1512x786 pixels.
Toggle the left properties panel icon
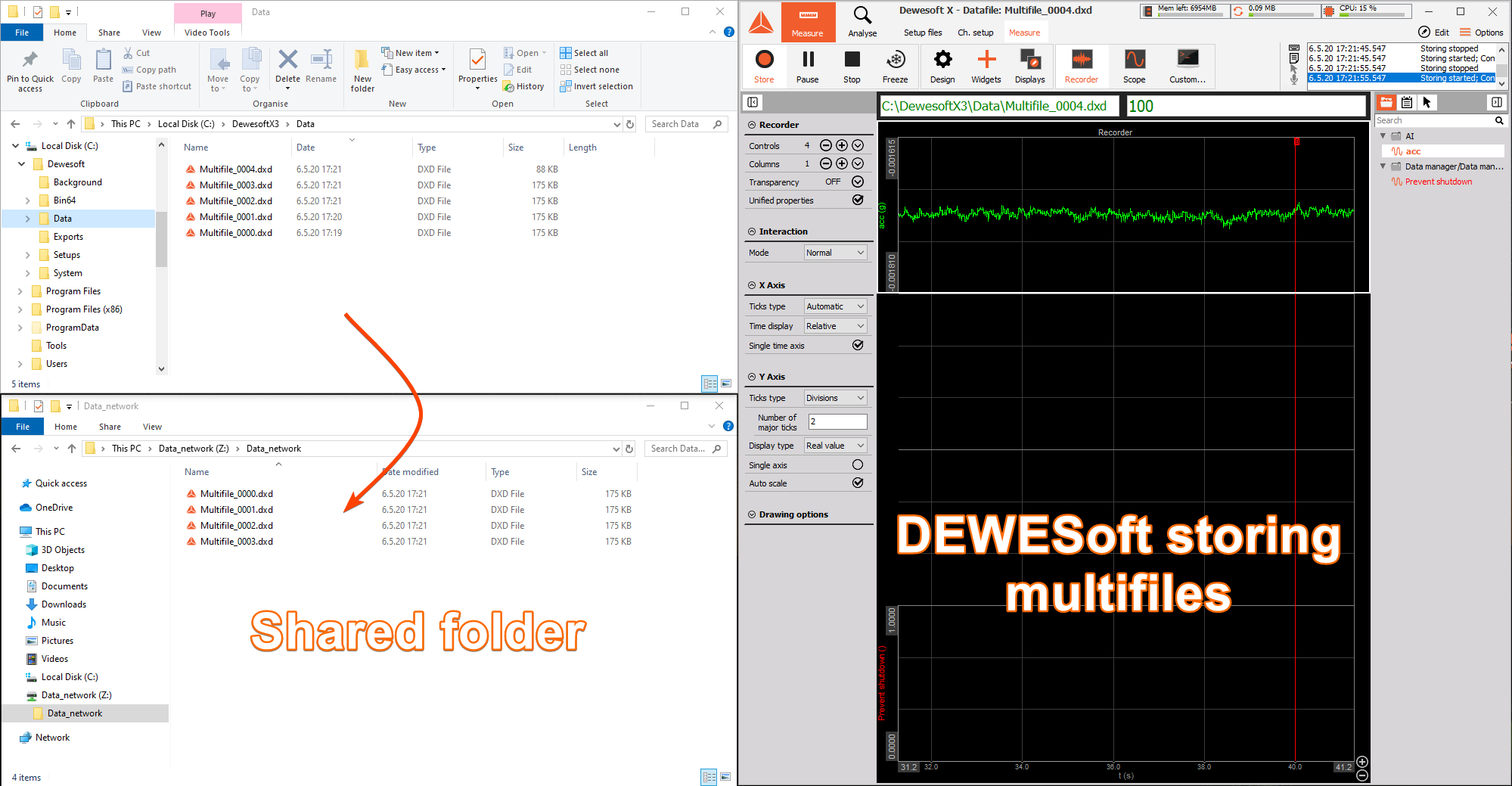[753, 102]
